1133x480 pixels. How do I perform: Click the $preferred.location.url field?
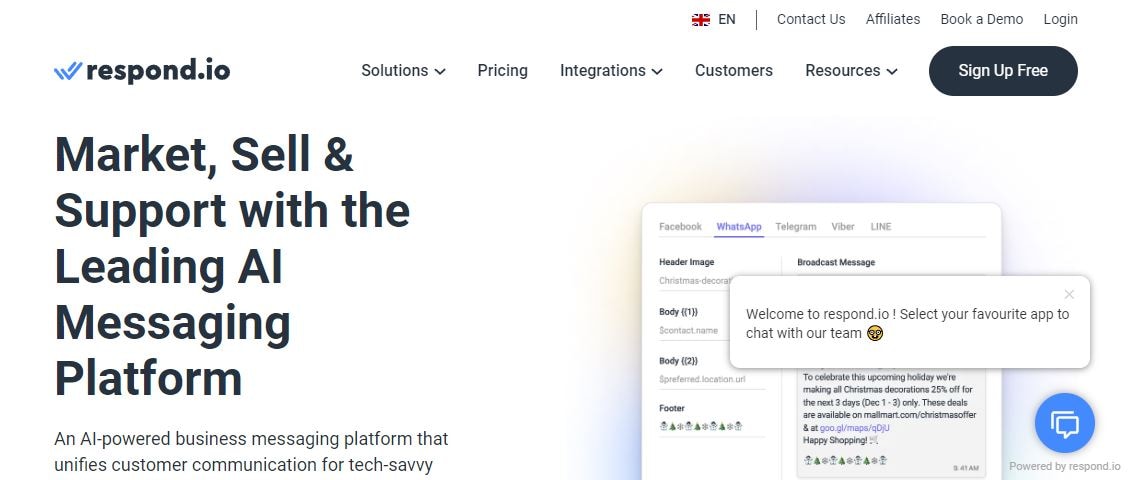coord(712,380)
